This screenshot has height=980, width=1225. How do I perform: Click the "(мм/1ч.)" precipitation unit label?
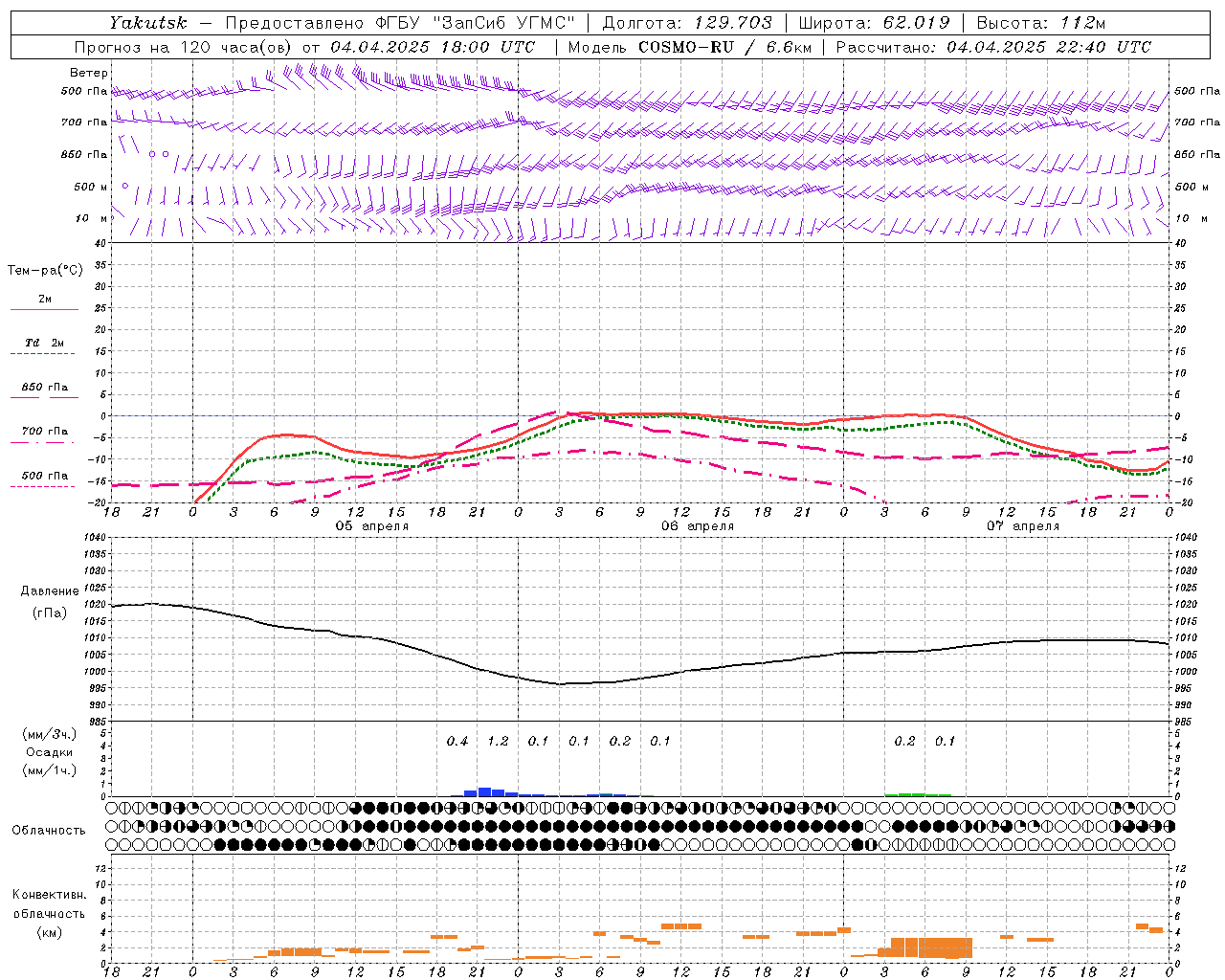click(x=49, y=770)
